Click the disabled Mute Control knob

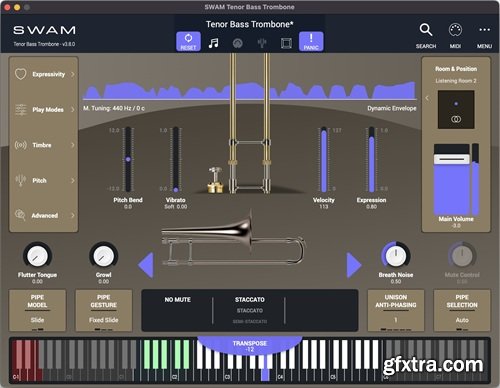tap(462, 256)
